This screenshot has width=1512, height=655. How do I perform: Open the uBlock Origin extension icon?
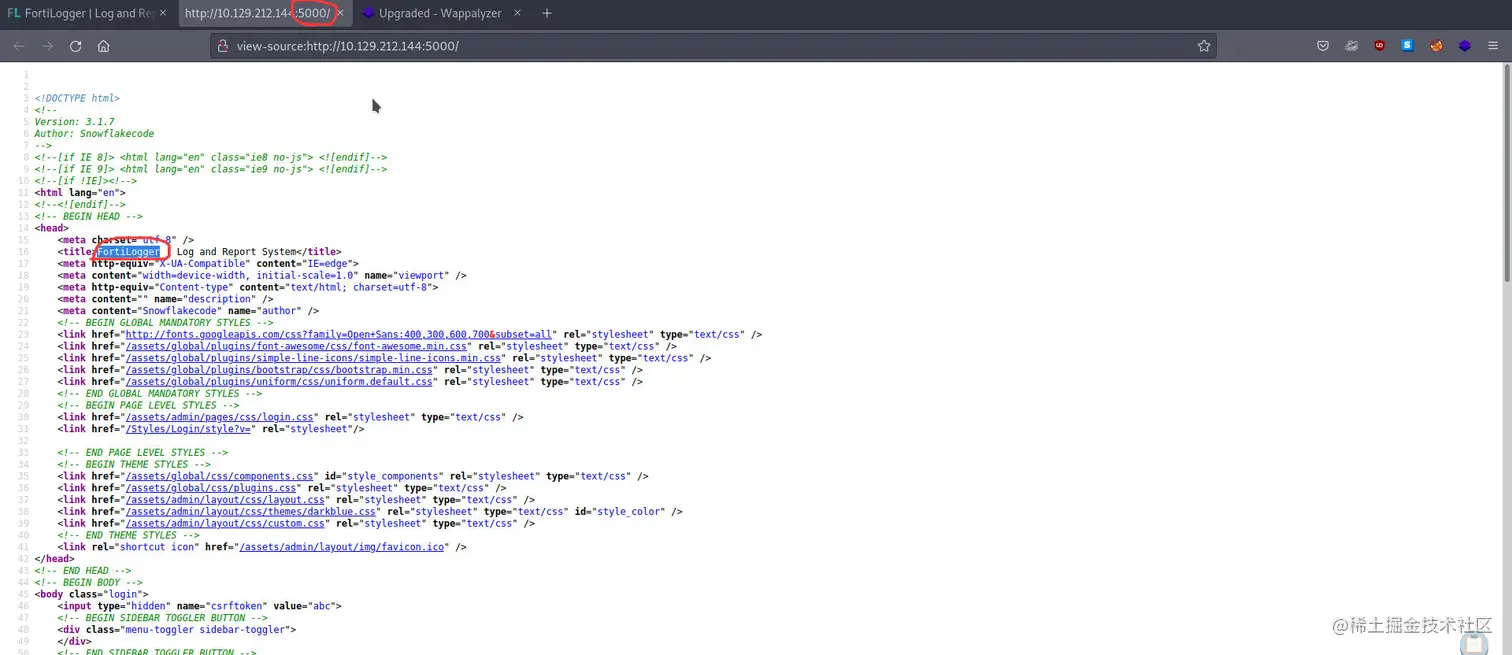[x=1380, y=46]
